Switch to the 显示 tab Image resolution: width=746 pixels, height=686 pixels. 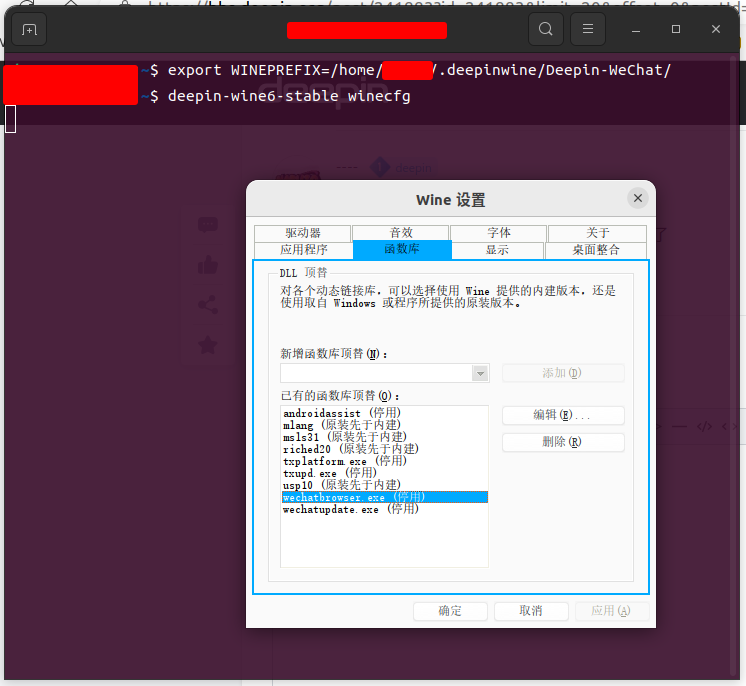(x=497, y=250)
